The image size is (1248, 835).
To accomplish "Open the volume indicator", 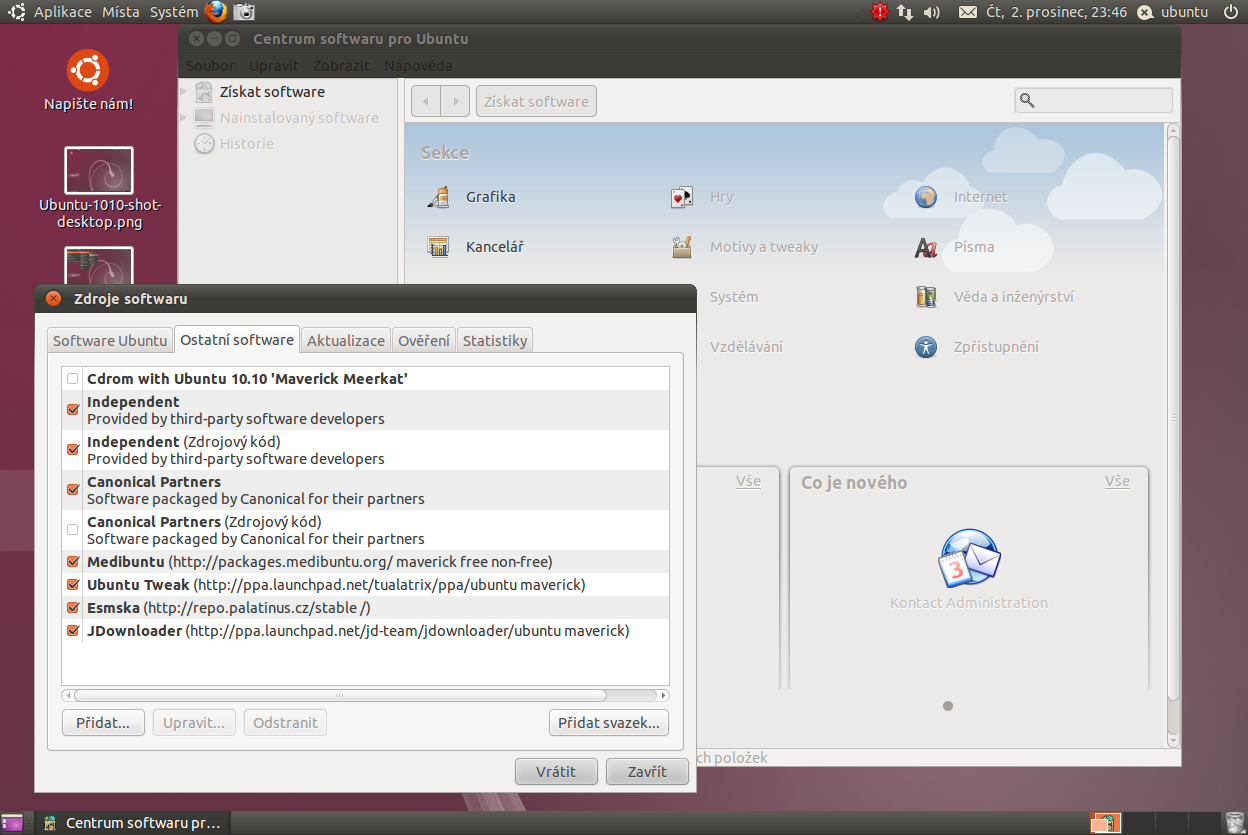I will click(932, 12).
